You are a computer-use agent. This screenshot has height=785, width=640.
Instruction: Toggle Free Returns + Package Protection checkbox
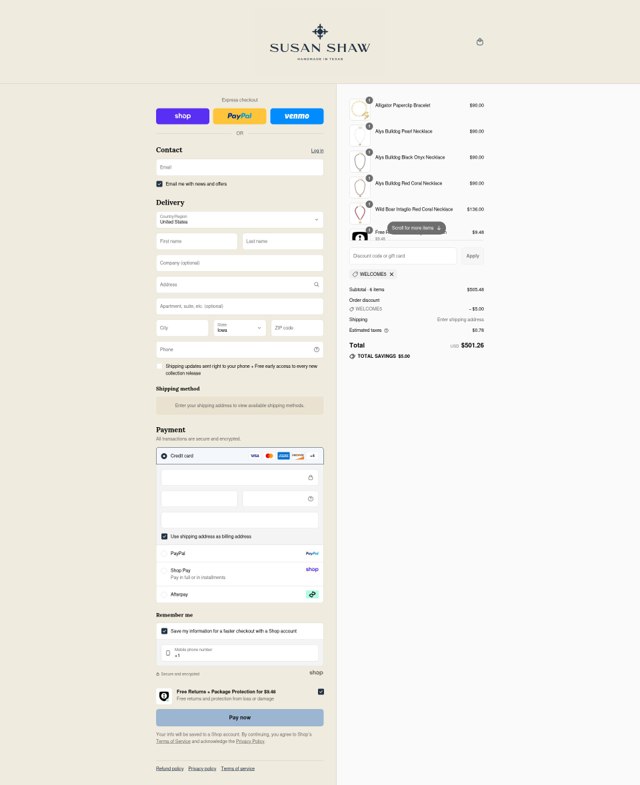click(321, 692)
